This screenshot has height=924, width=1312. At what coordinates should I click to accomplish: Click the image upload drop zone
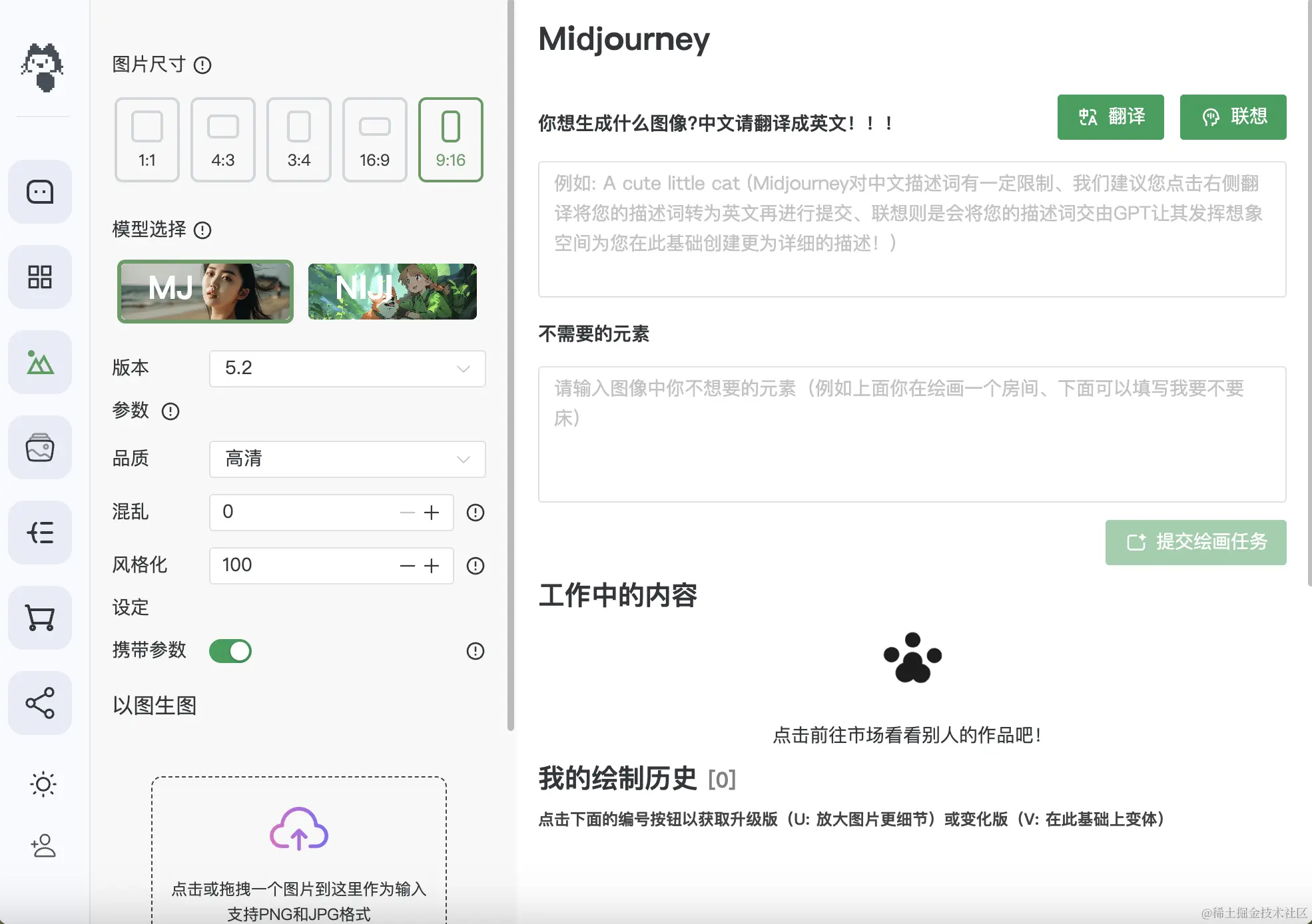pyautogui.click(x=299, y=850)
